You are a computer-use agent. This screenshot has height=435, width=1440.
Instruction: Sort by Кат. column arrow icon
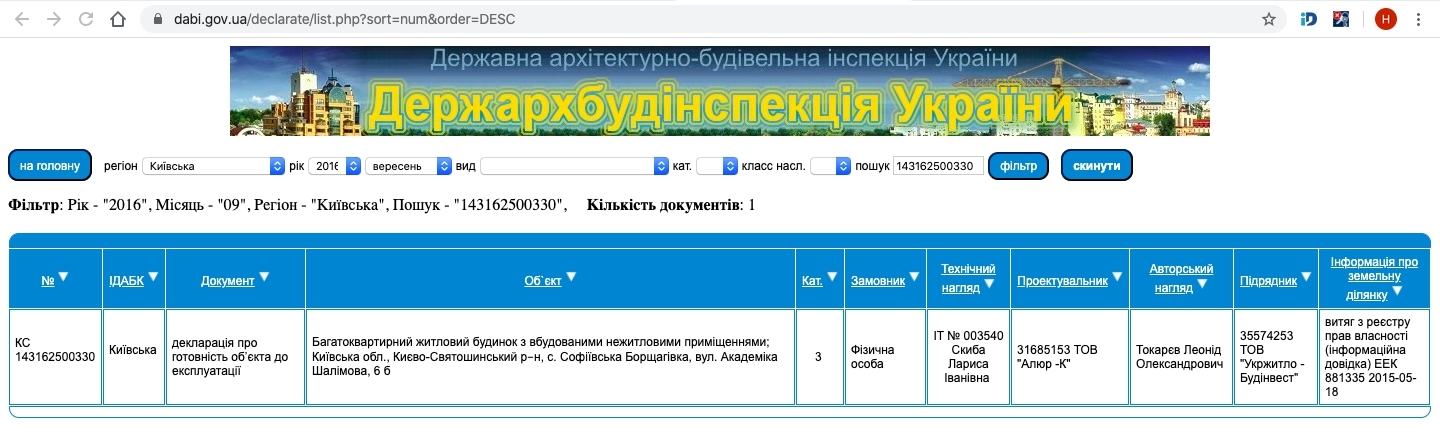pyautogui.click(x=832, y=277)
